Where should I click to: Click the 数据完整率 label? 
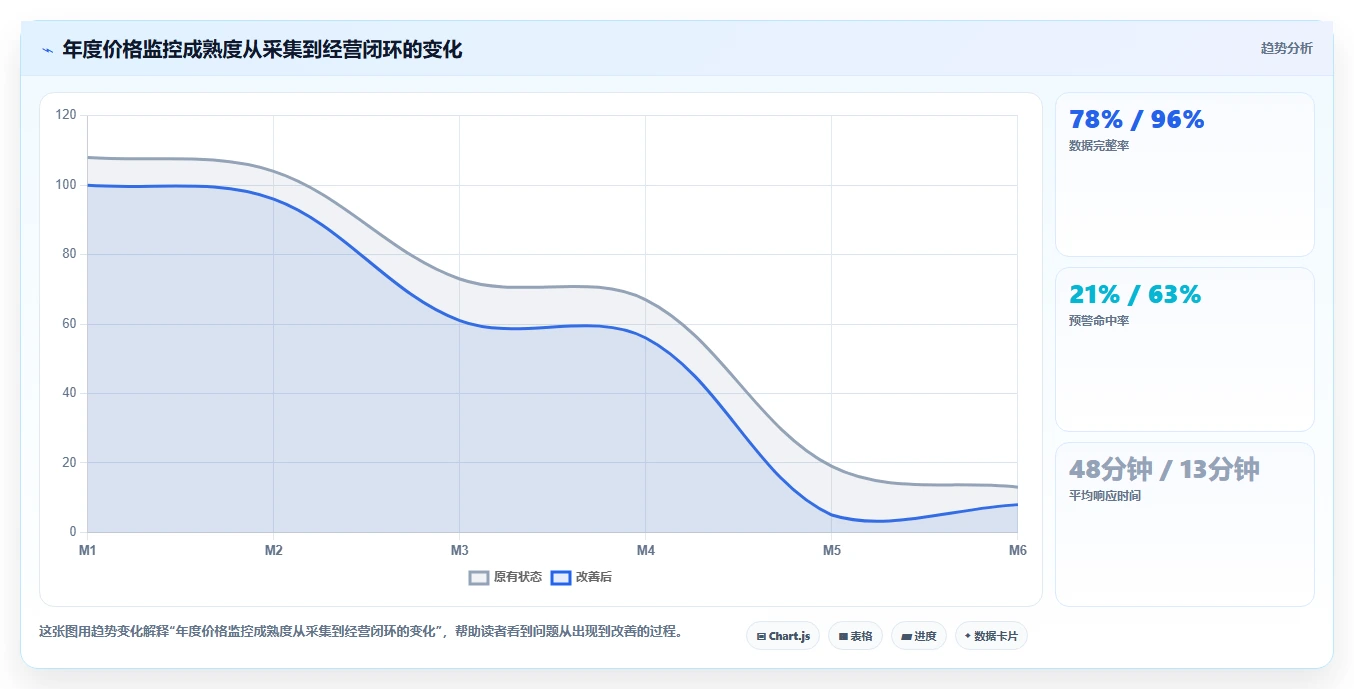click(x=1099, y=146)
